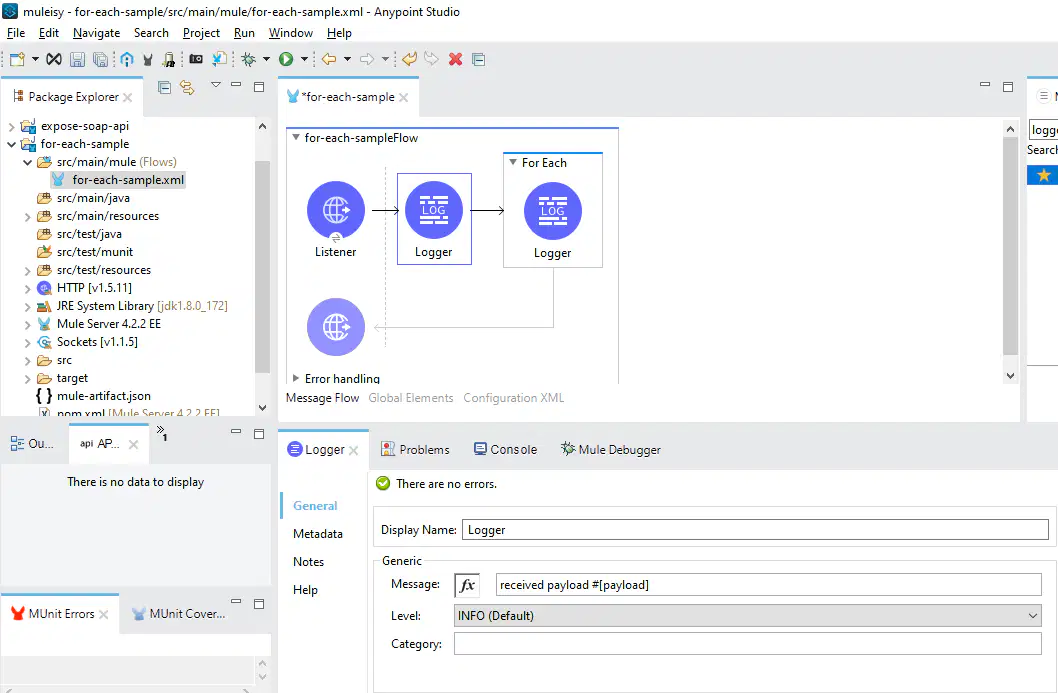The height and width of the screenshot is (693, 1058).
Task: Toggle Link with Editor in Package Explorer
Action: (187, 87)
